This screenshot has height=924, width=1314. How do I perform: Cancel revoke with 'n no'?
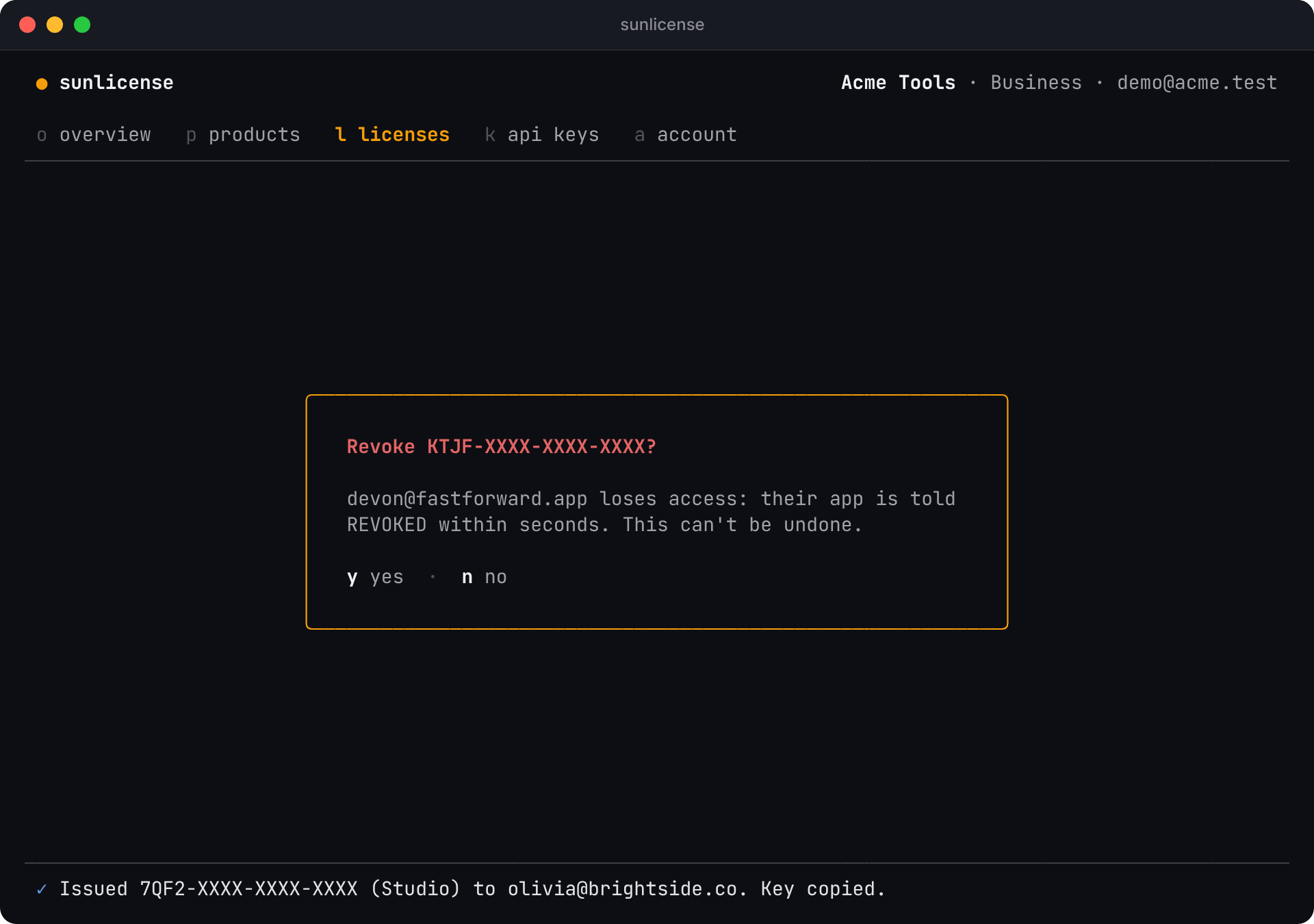pyautogui.click(x=485, y=577)
